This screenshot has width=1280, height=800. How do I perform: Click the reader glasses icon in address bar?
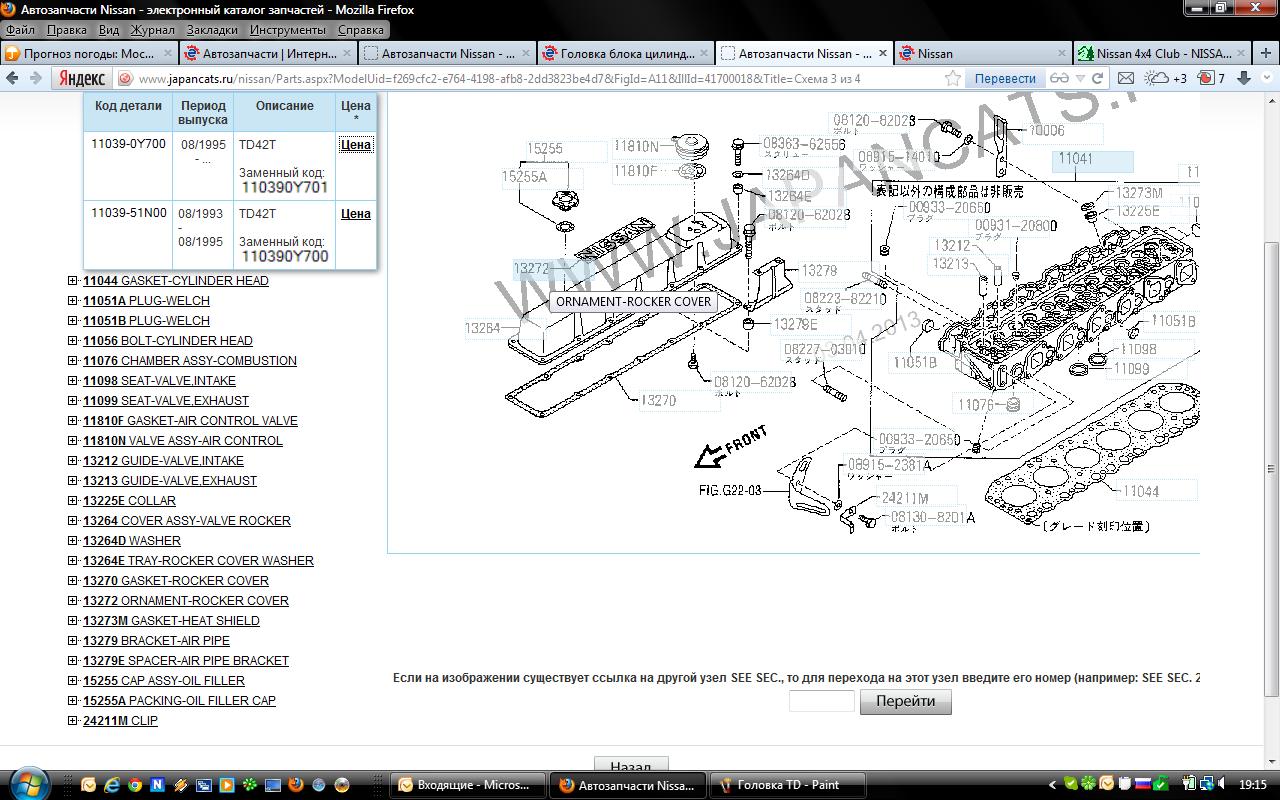click(x=1058, y=78)
